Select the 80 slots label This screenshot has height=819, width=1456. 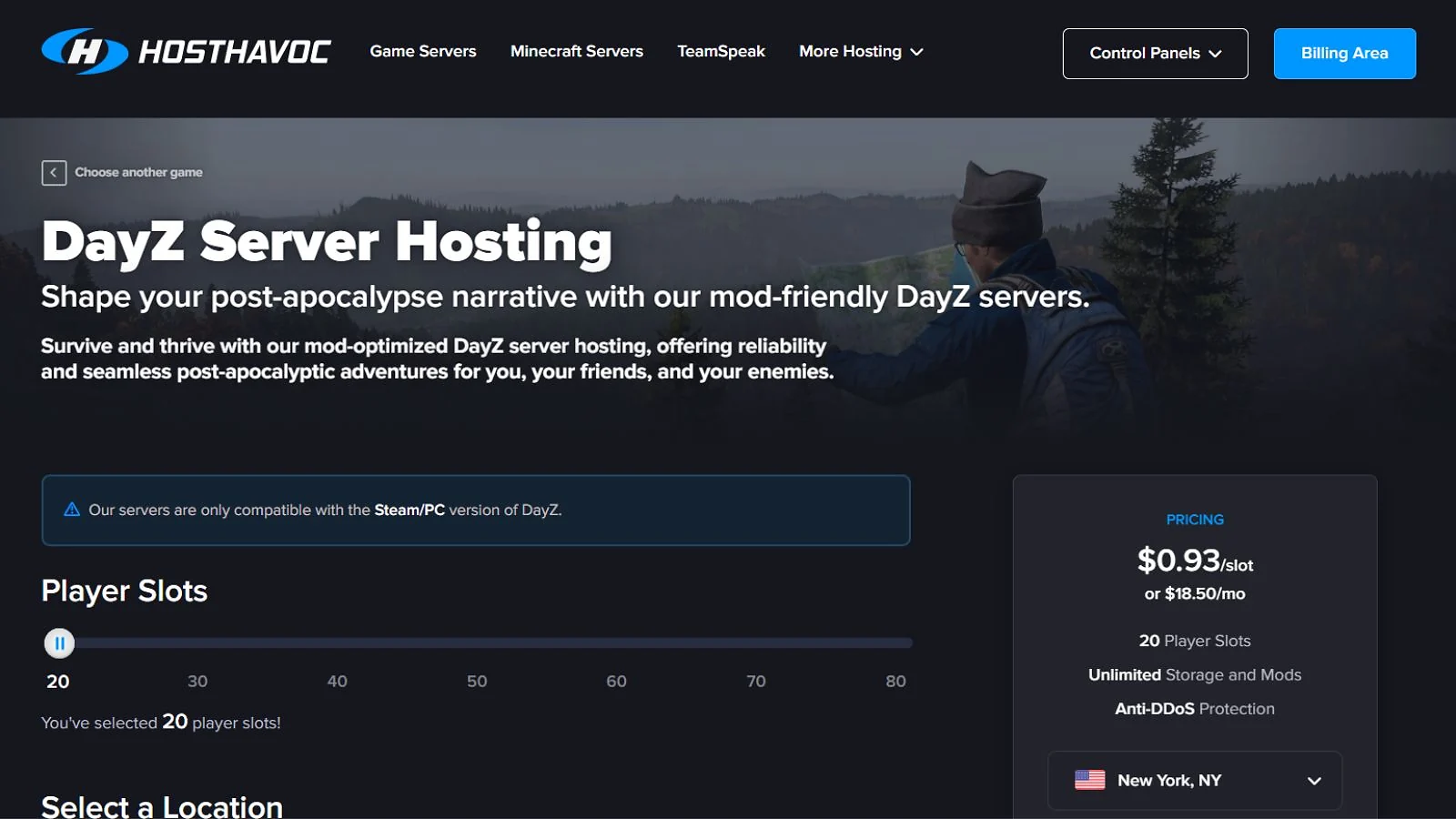pyautogui.click(x=895, y=681)
